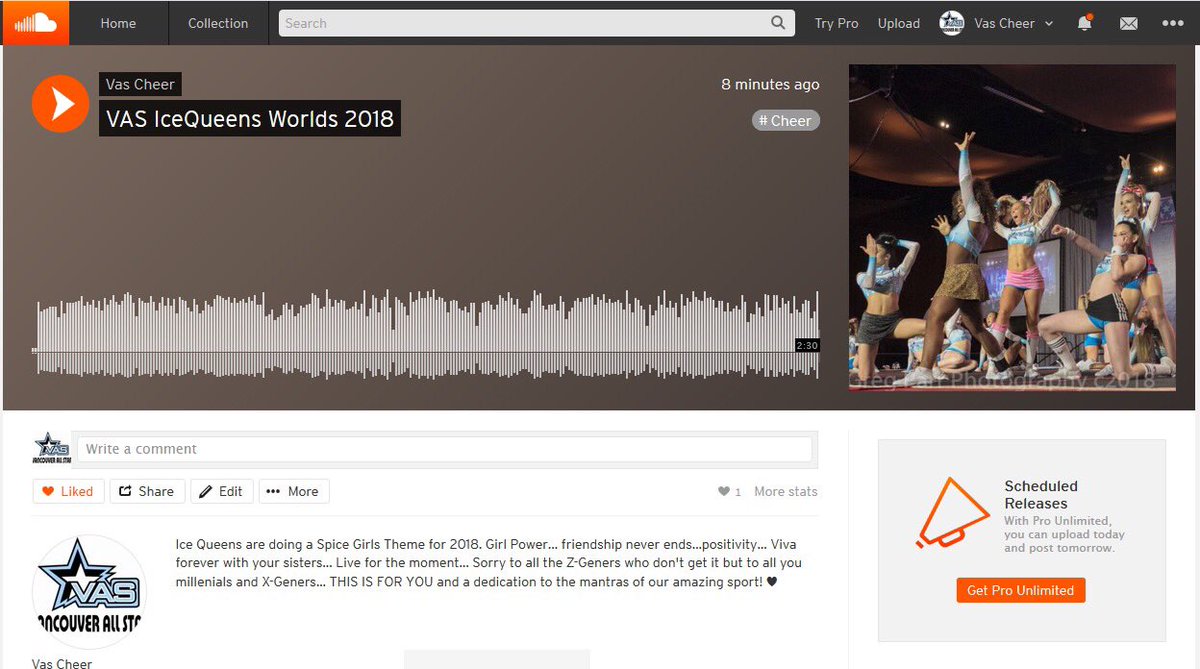Screen dimensions: 1200x669
Task: Open the Share dialog for the track
Action: click(147, 491)
